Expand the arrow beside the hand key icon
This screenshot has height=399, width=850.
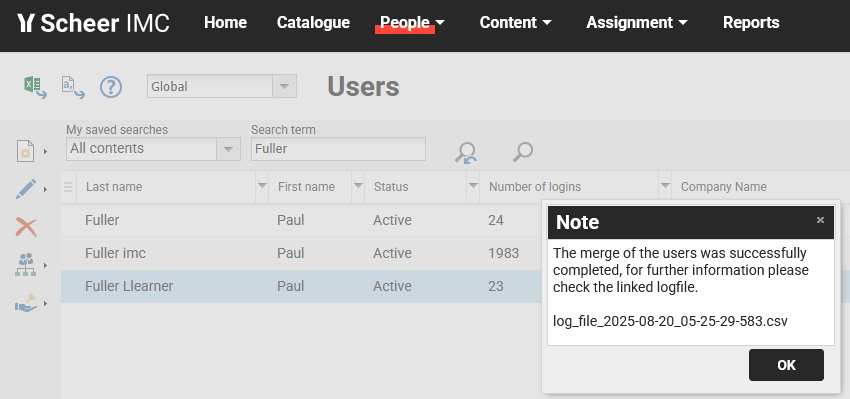tap(46, 303)
